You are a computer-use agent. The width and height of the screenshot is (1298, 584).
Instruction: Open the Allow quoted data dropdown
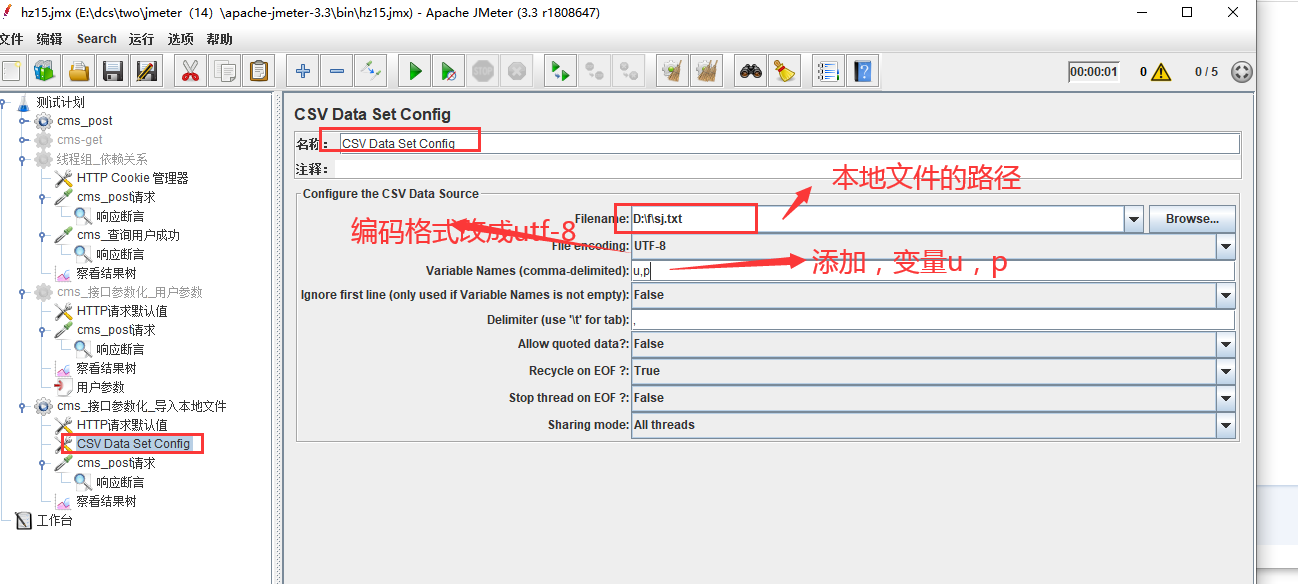click(x=1226, y=344)
